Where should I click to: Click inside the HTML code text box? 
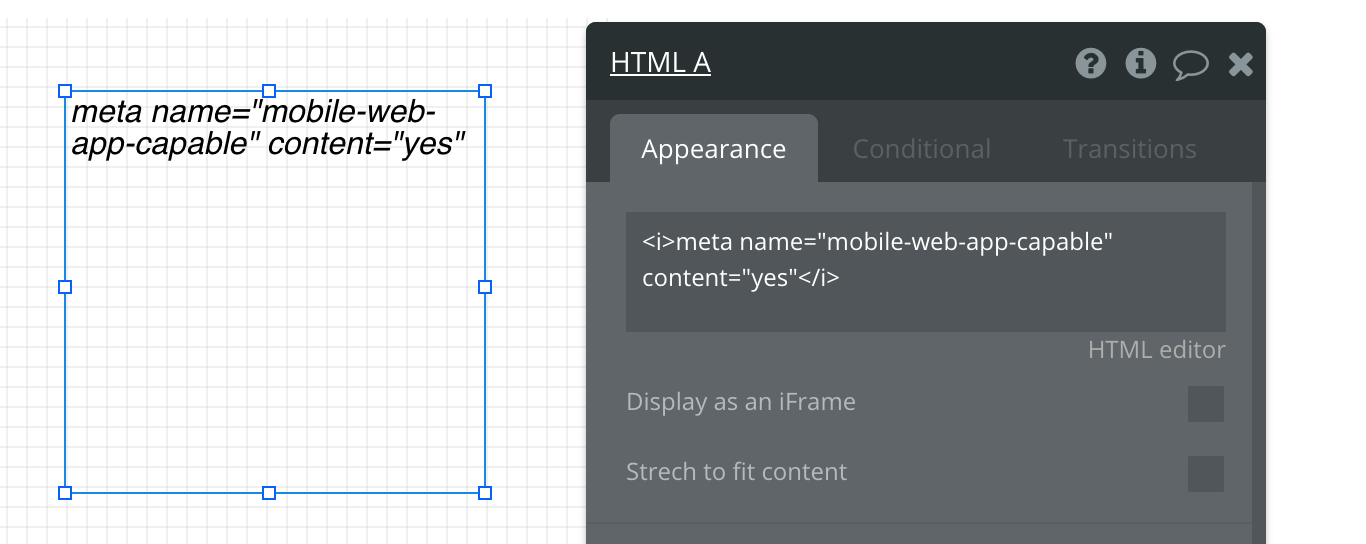[925, 271]
